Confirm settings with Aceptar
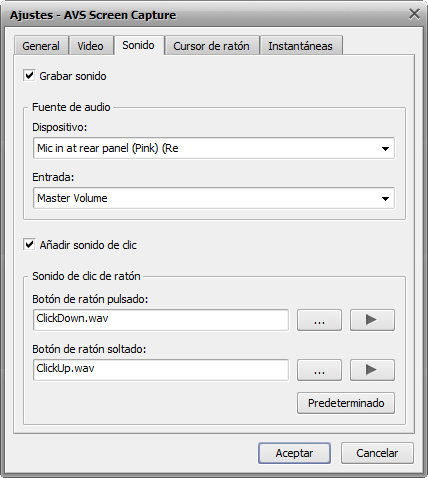The height and width of the screenshot is (478, 428). tap(294, 453)
